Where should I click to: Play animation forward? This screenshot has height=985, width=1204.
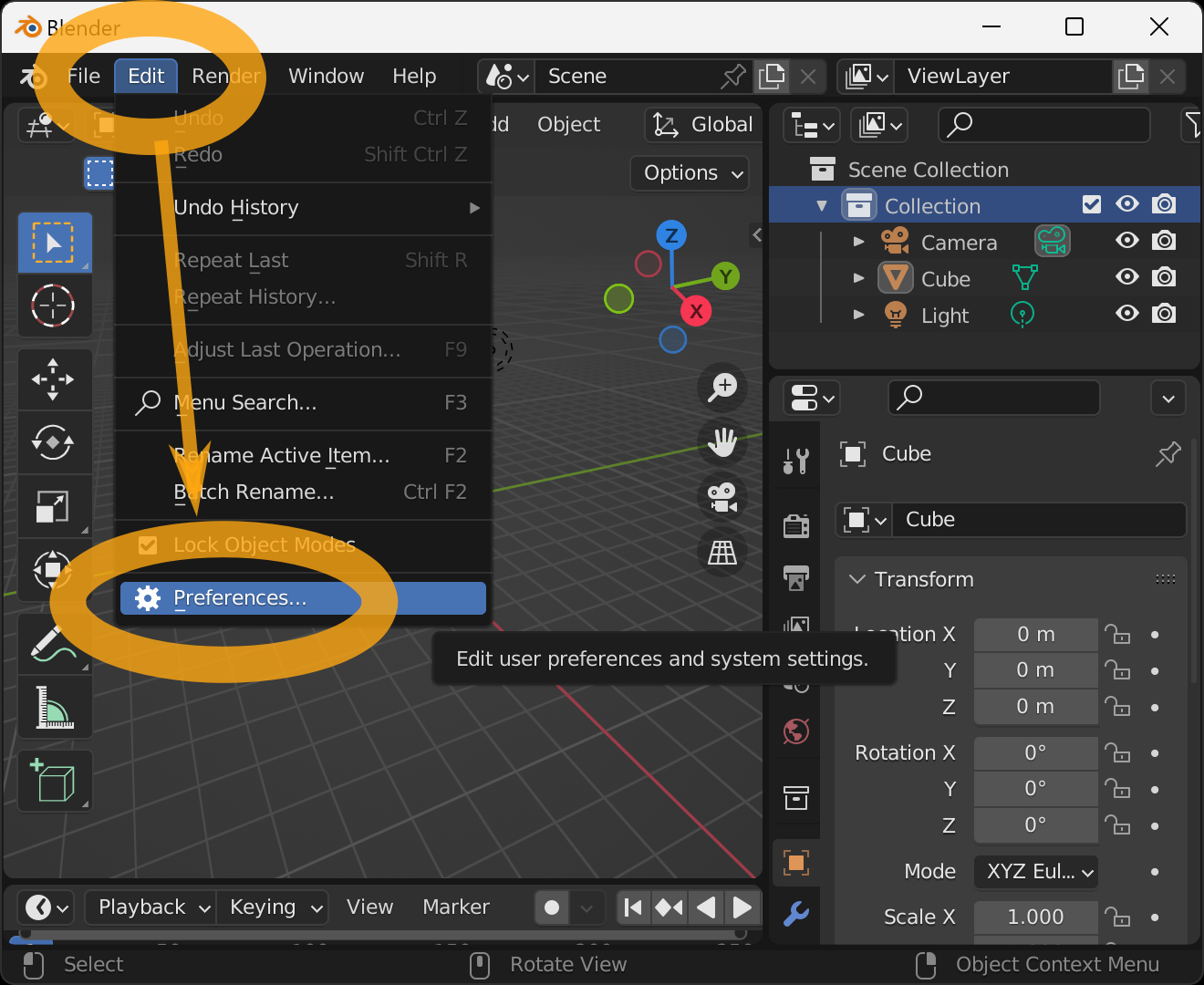pyautogui.click(x=742, y=907)
